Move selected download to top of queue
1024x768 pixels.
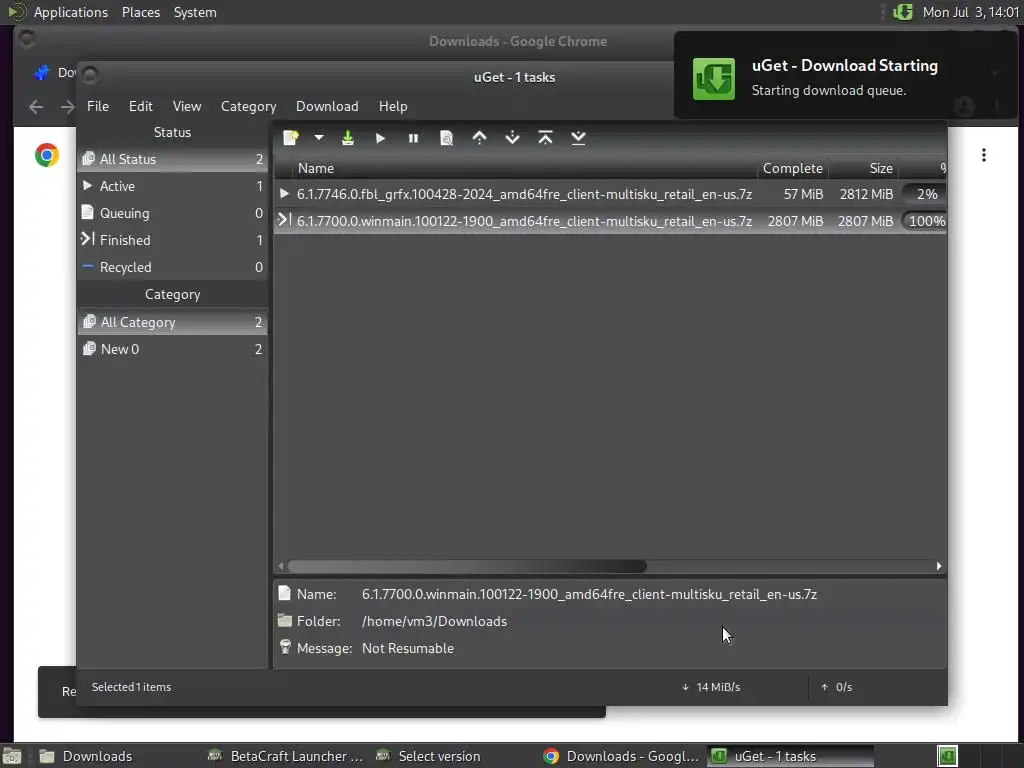pos(545,138)
